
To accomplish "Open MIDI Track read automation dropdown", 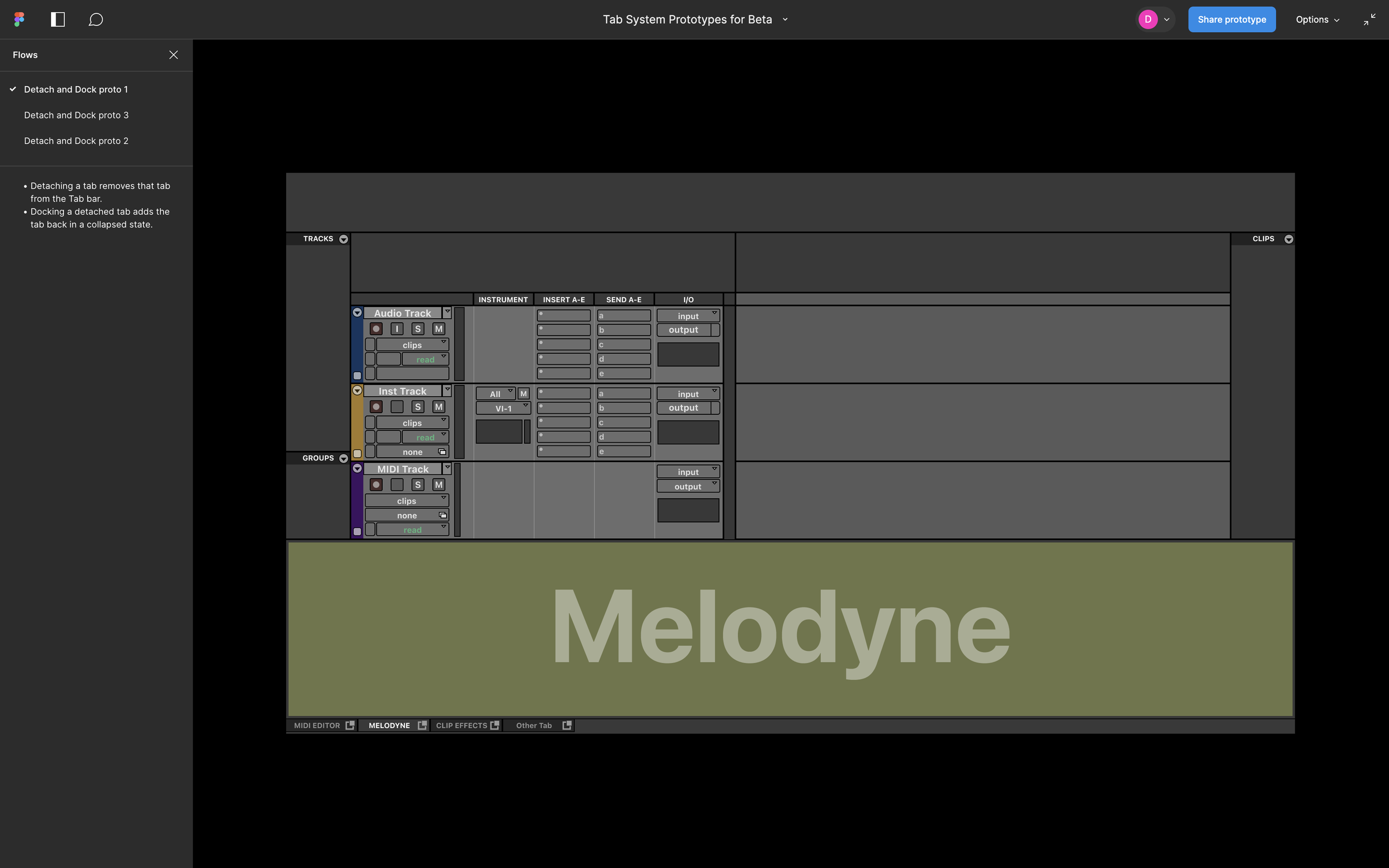I will coord(412,530).
